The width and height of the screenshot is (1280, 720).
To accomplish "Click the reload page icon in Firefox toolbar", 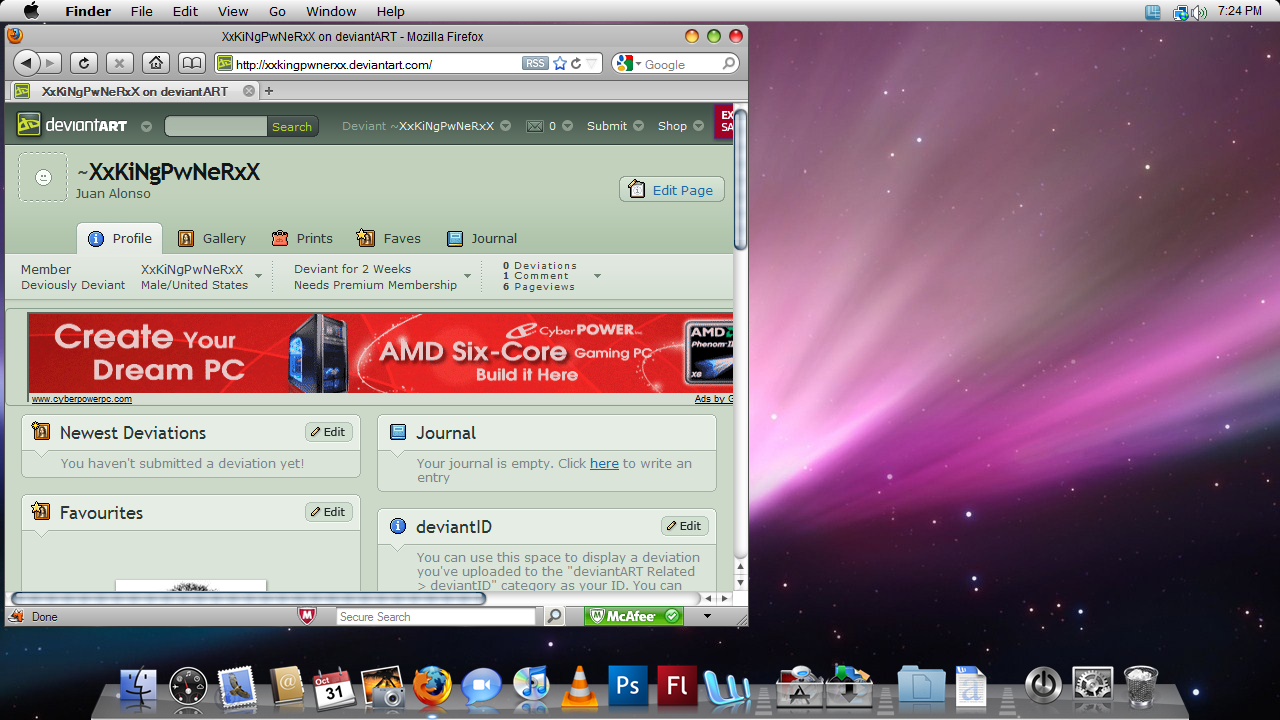I will coord(84,62).
